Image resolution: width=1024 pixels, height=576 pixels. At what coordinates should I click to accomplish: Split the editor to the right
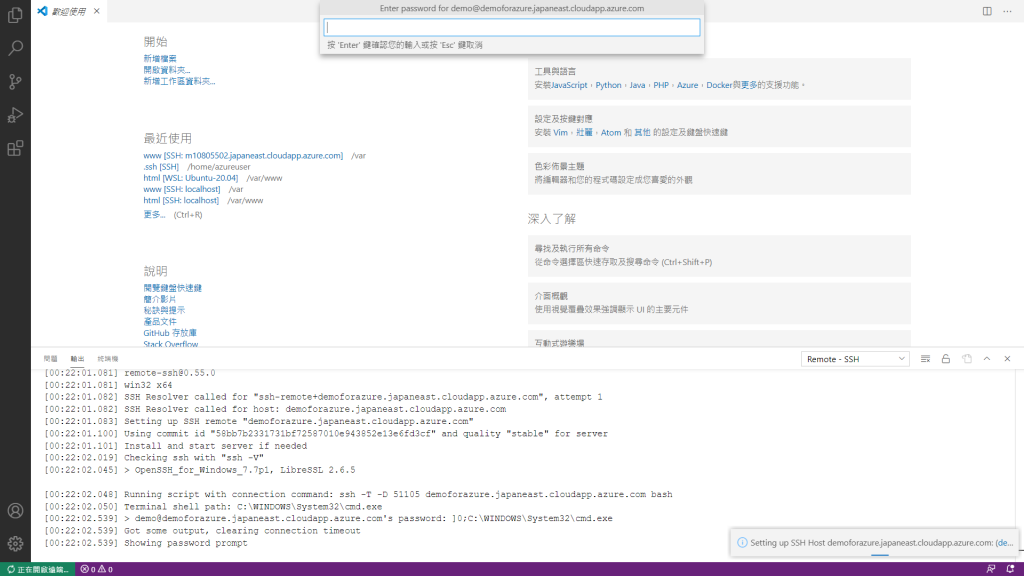(987, 11)
